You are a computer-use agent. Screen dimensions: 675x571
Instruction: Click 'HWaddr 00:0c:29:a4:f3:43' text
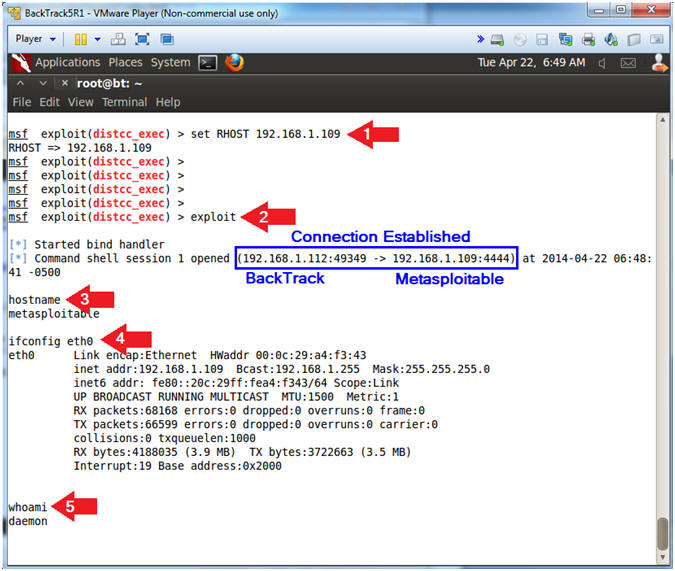288,355
